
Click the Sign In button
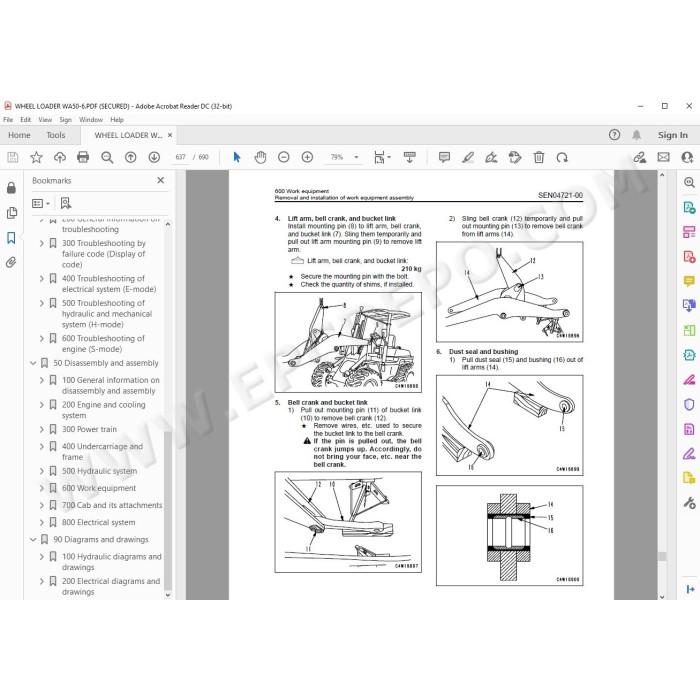tap(672, 135)
